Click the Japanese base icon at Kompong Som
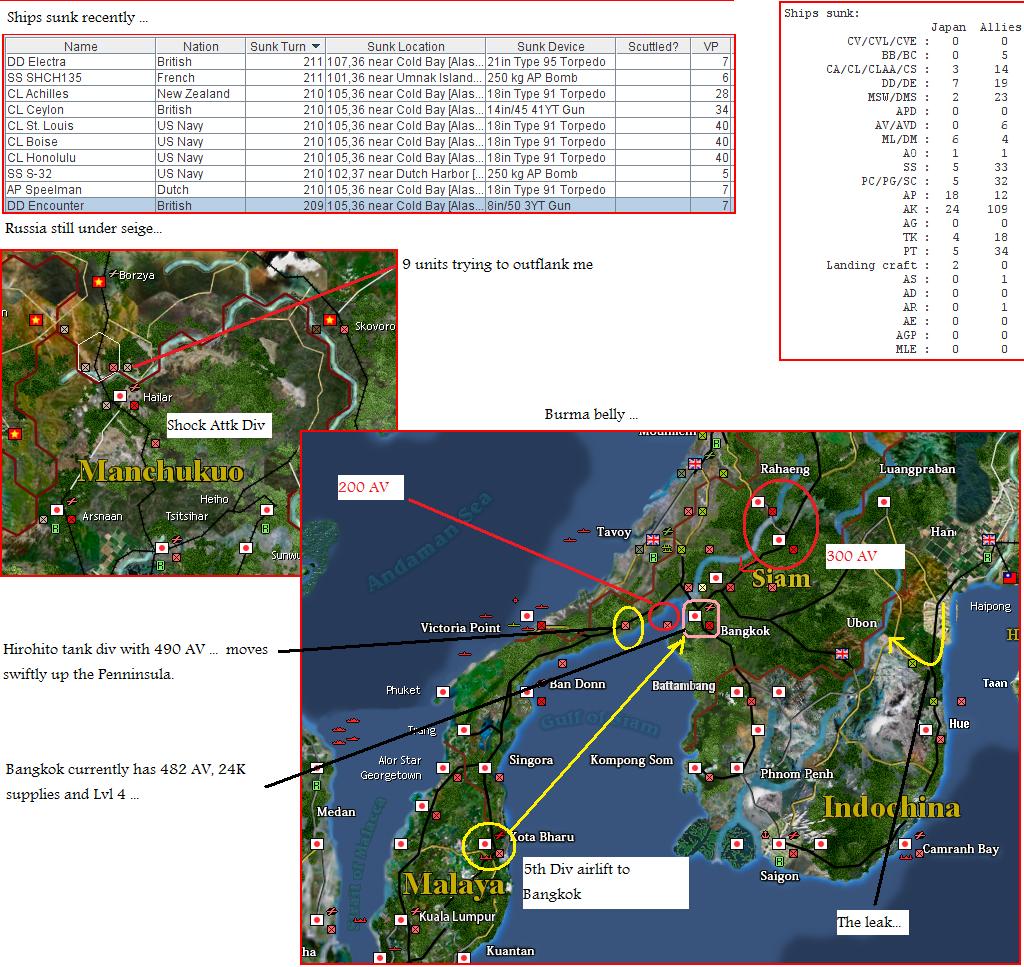This screenshot has width=1024, height=967. [695, 767]
